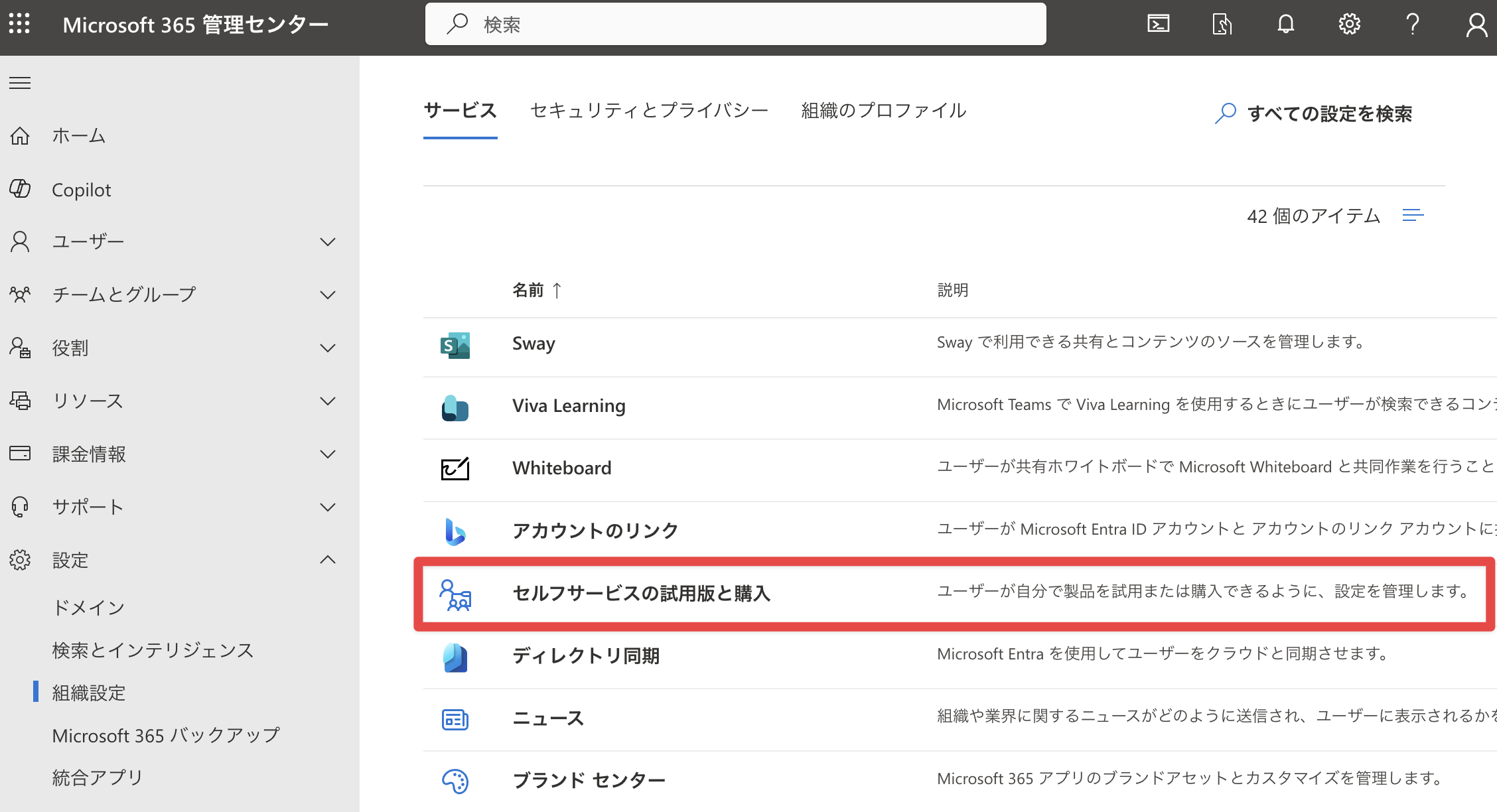Image resolution: width=1497 pixels, height=812 pixels.
Task: Click the リソース printer icon in sidebar
Action: [20, 401]
